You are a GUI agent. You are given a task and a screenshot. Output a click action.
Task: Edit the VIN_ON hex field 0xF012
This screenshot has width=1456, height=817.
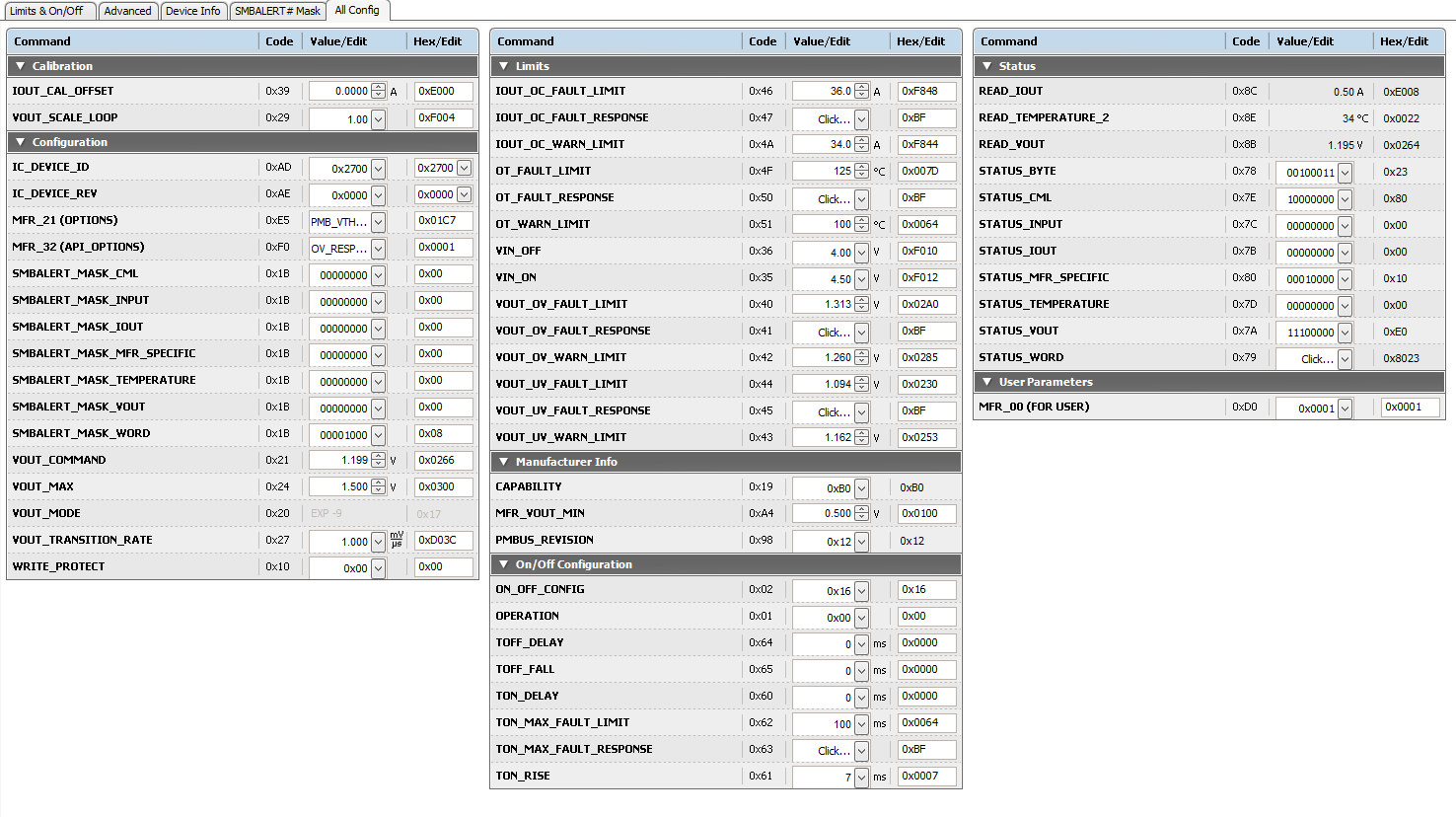pyautogui.click(x=926, y=277)
